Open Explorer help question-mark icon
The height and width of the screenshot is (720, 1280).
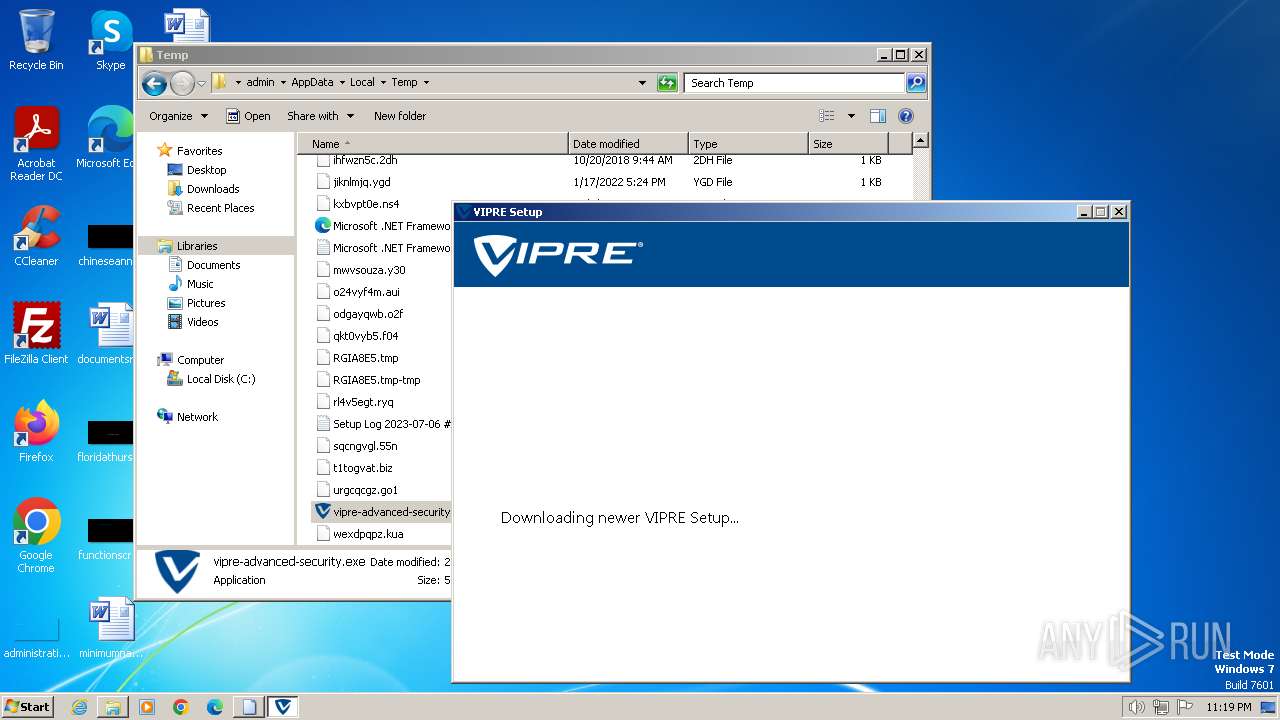906,116
